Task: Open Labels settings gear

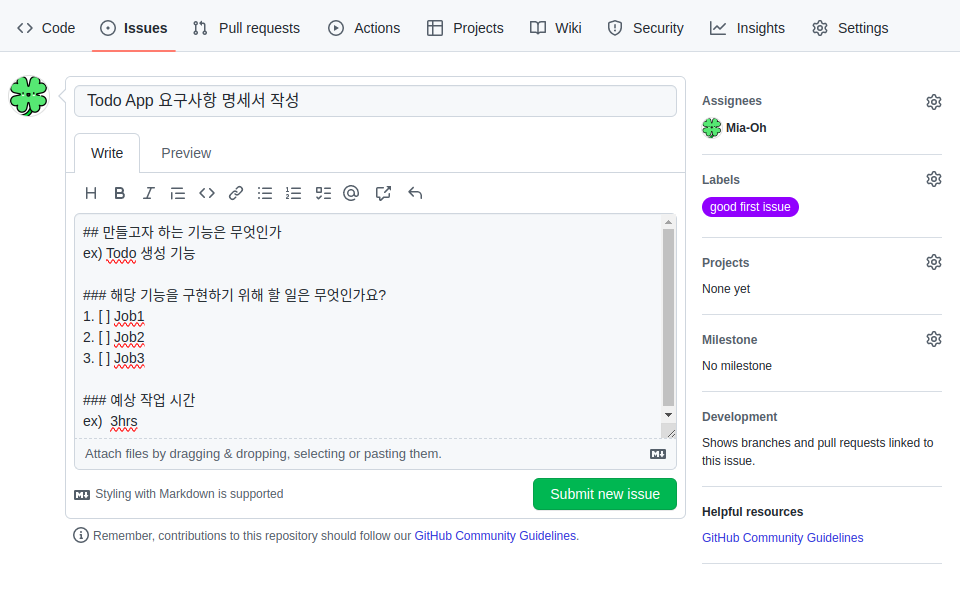Action: click(933, 178)
